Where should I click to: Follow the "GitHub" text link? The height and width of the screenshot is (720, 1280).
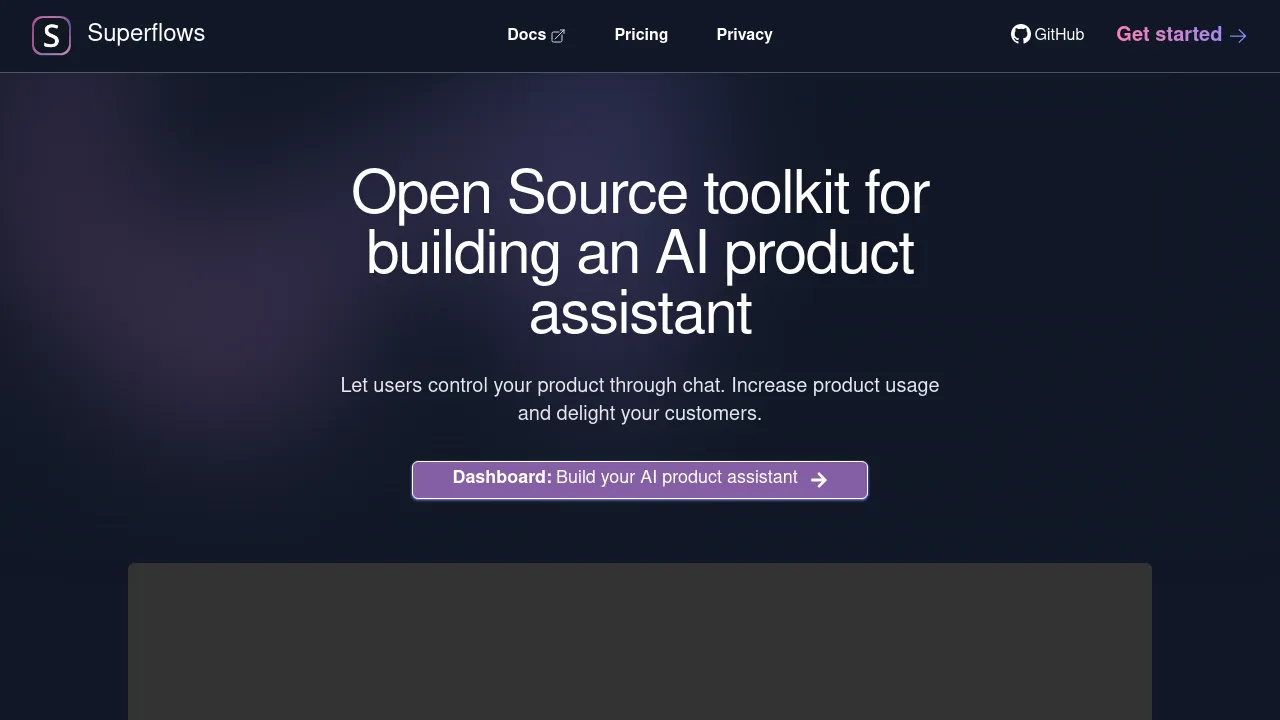1059,34
